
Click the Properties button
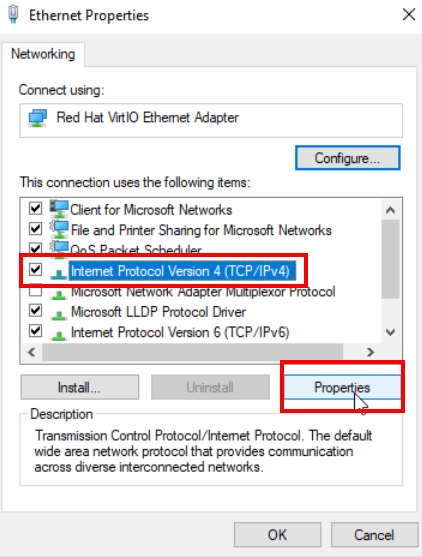(342, 387)
